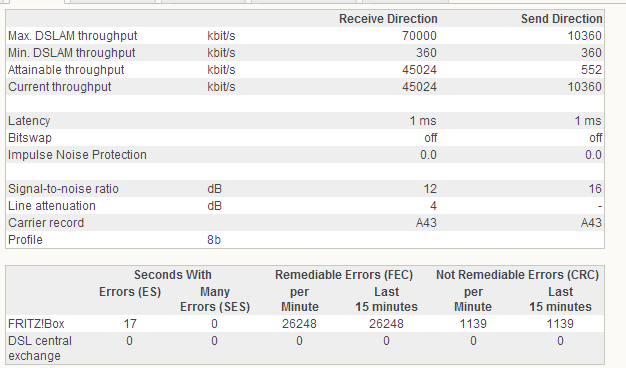Select the Not Remediable Errors (CRC) header
This screenshot has height=368, width=626.
[x=517, y=275]
